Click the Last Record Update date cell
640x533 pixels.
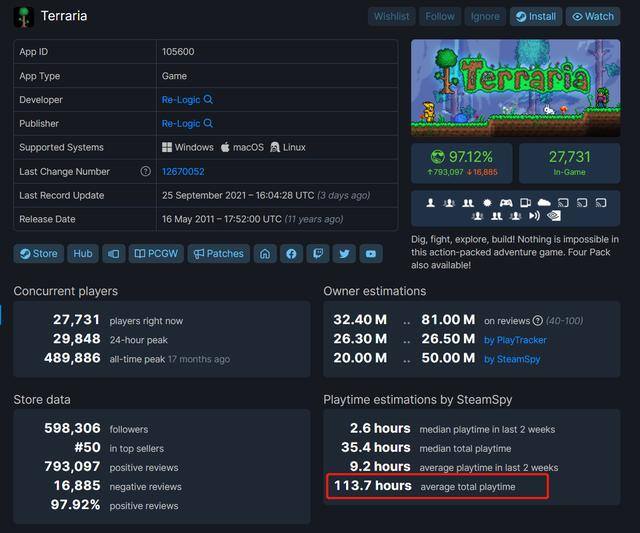click(x=277, y=195)
